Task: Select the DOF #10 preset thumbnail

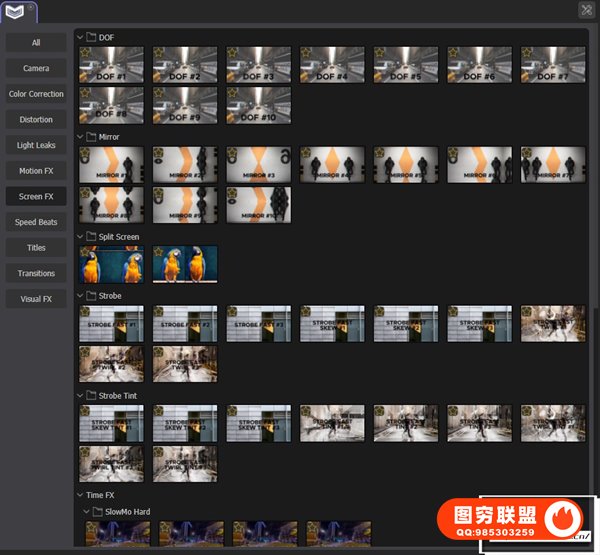Action: (259, 106)
